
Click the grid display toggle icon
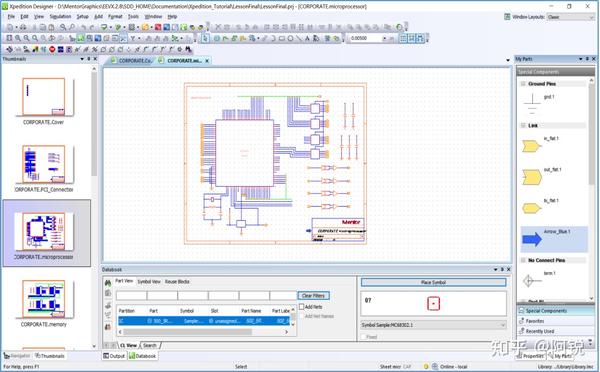(x=403, y=38)
